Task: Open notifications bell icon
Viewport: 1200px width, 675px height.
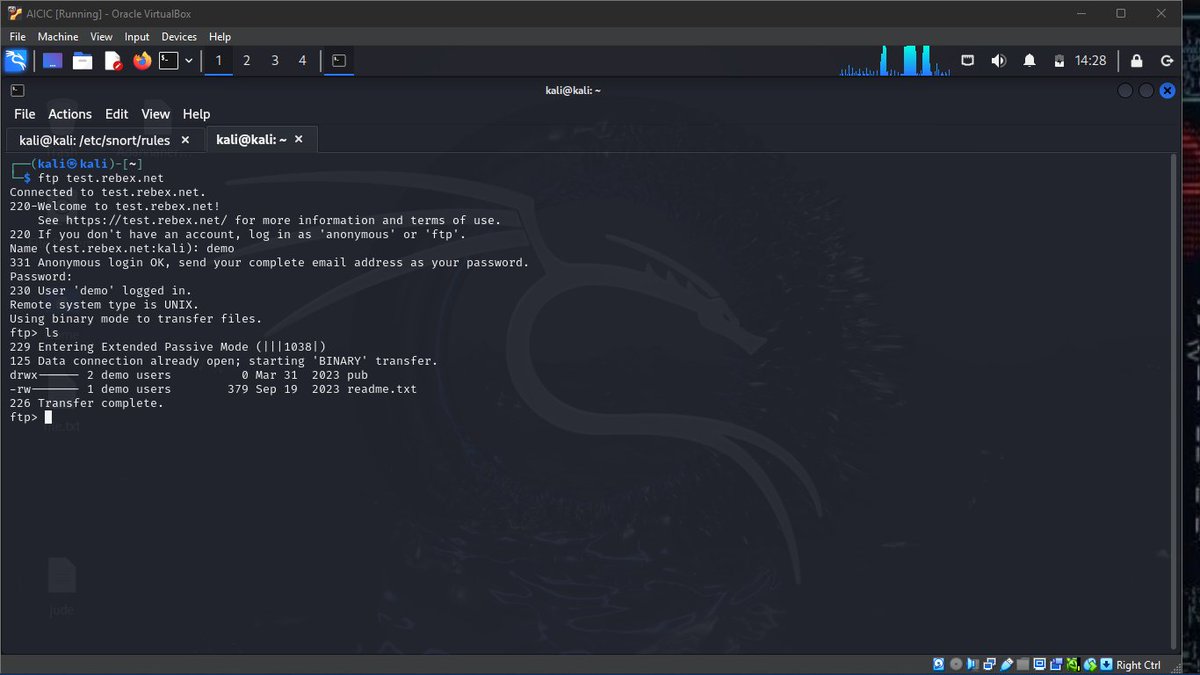Action: [x=1029, y=61]
